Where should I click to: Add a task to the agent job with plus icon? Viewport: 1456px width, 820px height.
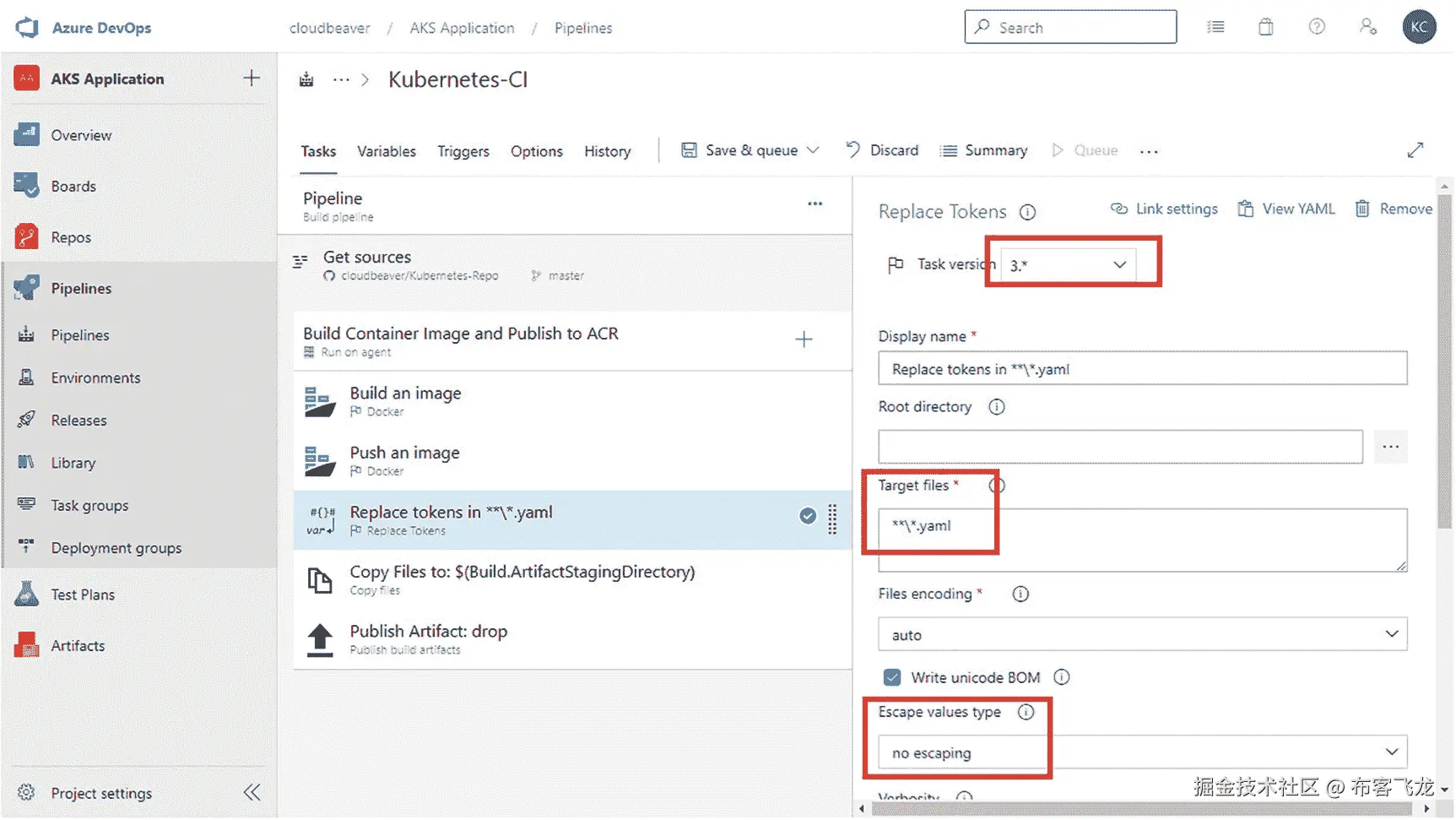click(804, 339)
